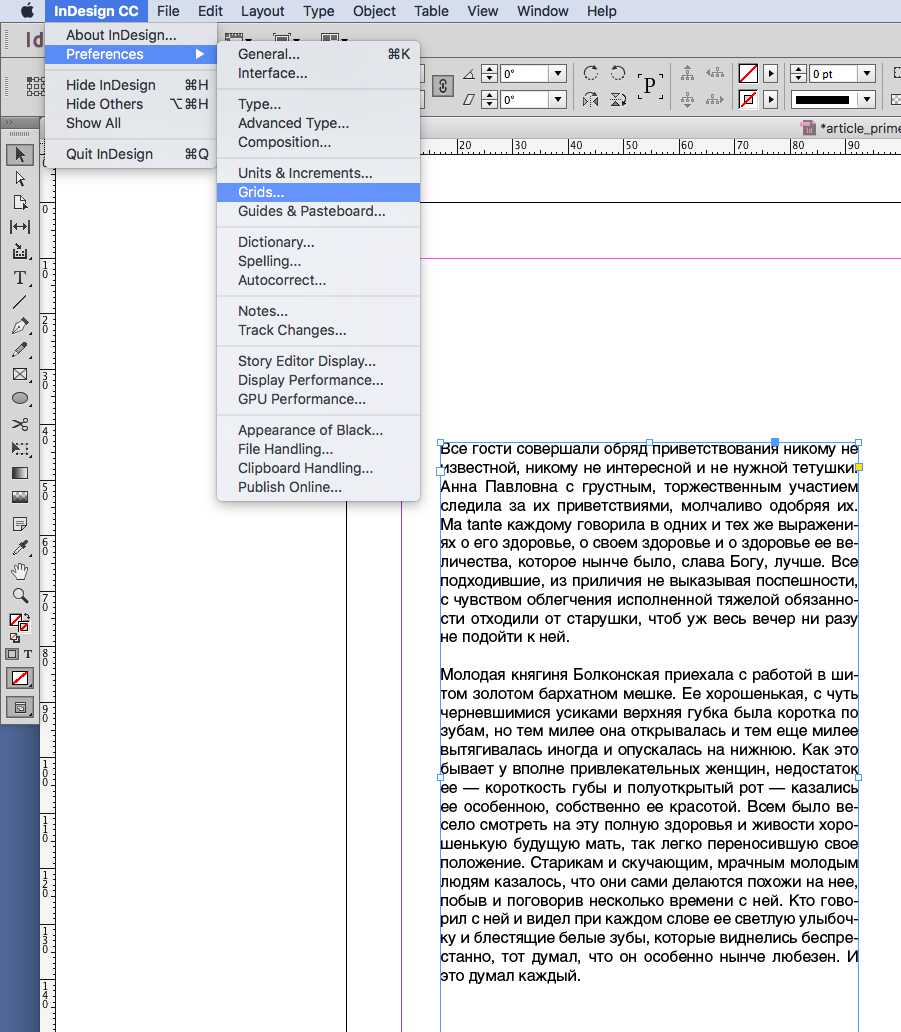Pick the Scissors tool
The height and width of the screenshot is (1032, 901).
click(20, 424)
